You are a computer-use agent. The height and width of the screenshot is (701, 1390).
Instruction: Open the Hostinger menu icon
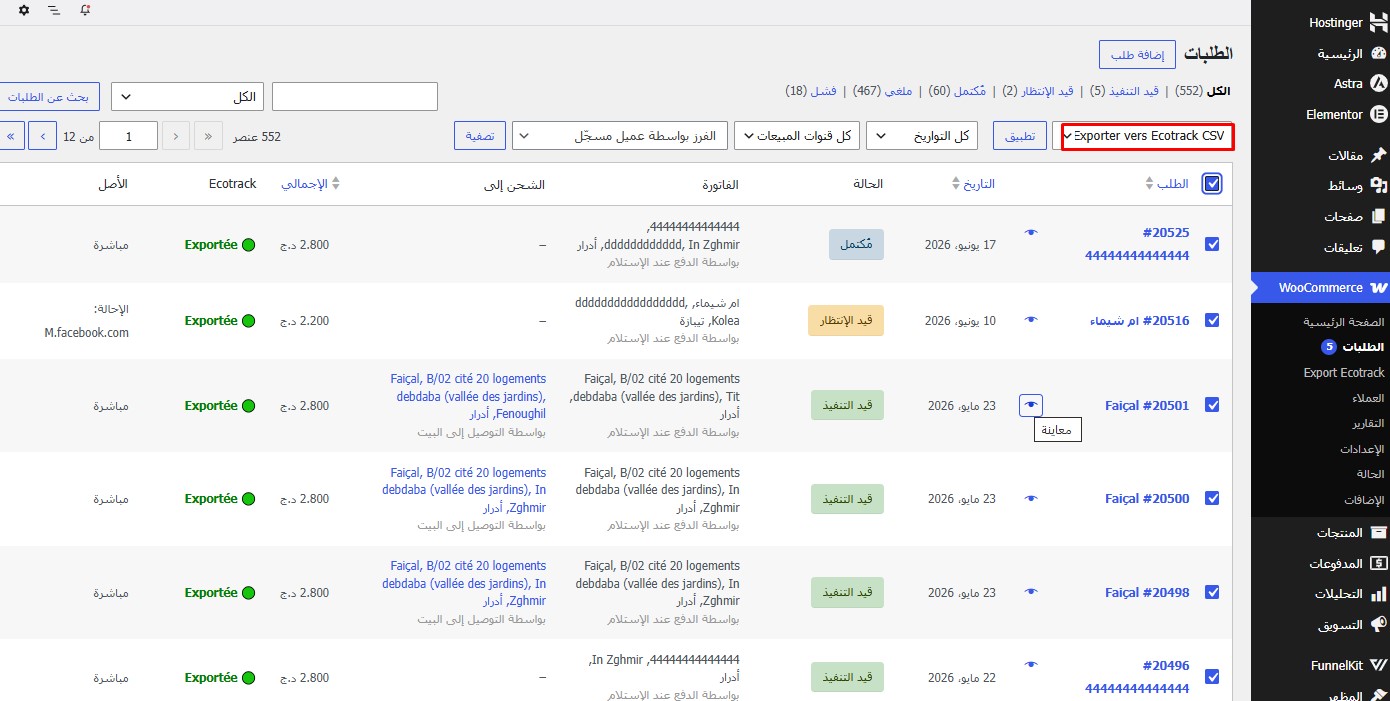click(x=1378, y=22)
